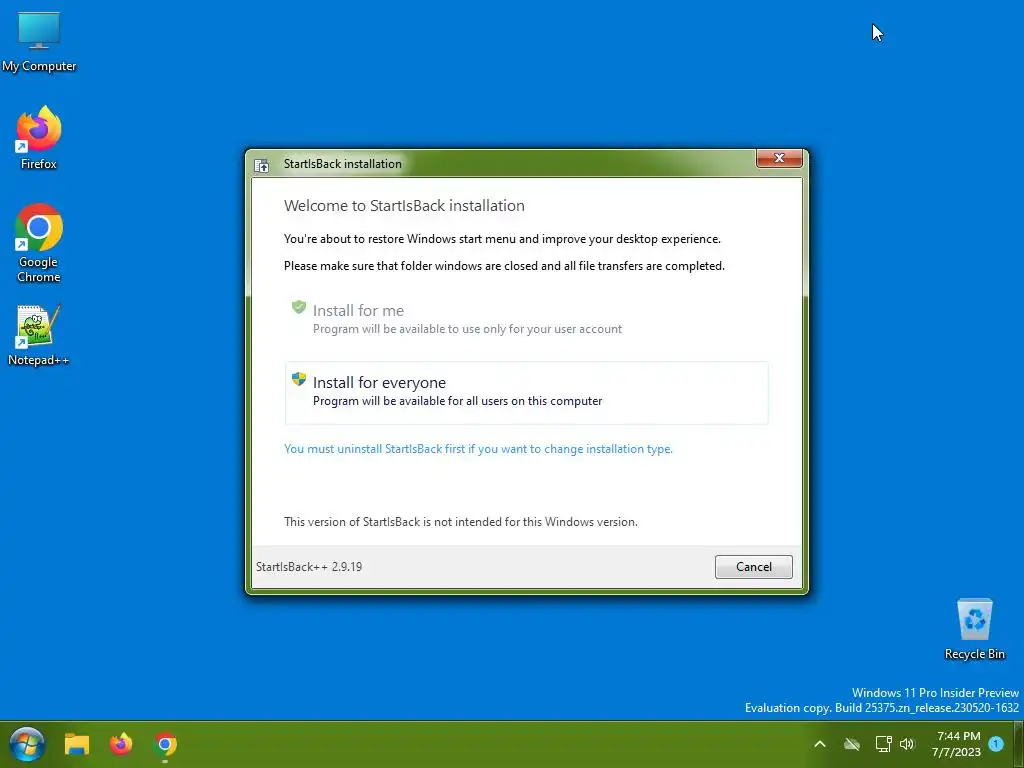Image resolution: width=1024 pixels, height=768 pixels.
Task: Click the disabled Install for me option
Action: [526, 319]
